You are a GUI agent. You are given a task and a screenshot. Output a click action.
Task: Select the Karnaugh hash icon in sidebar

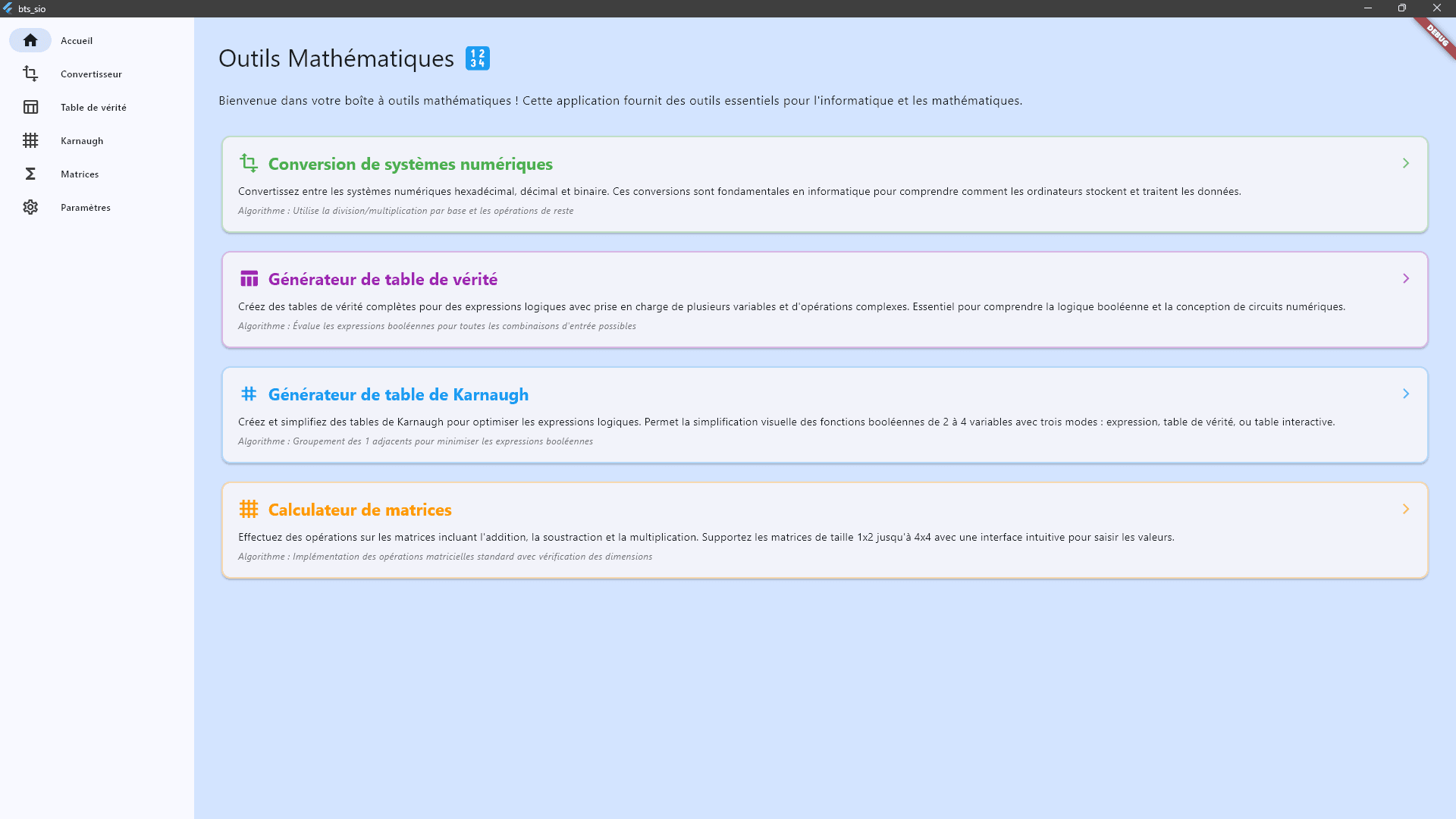click(x=30, y=140)
